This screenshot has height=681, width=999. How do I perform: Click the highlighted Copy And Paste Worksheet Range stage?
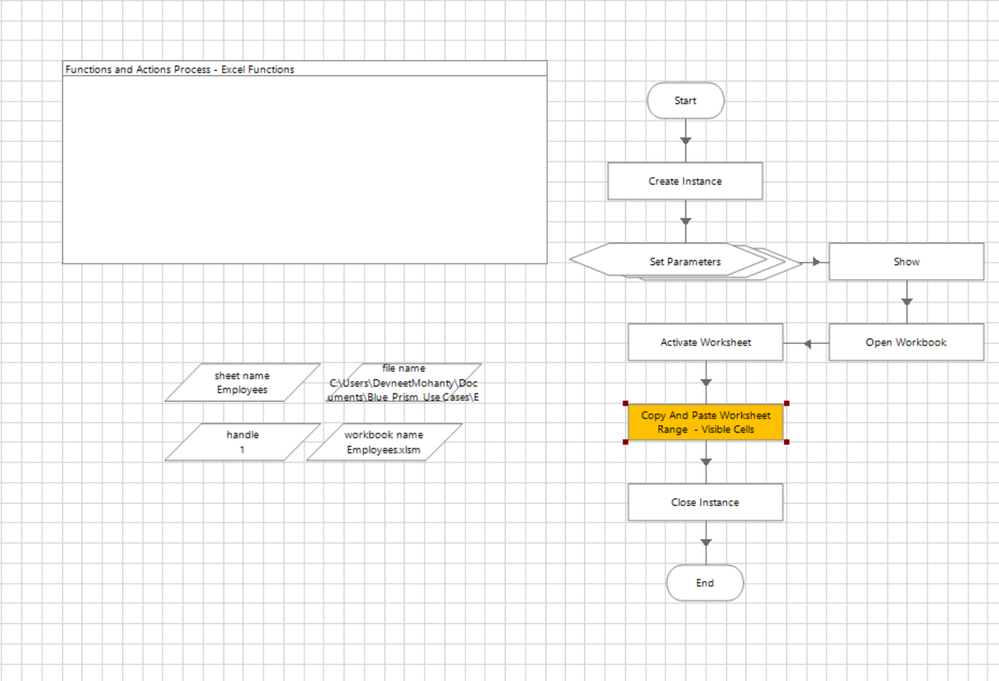[x=705, y=422]
